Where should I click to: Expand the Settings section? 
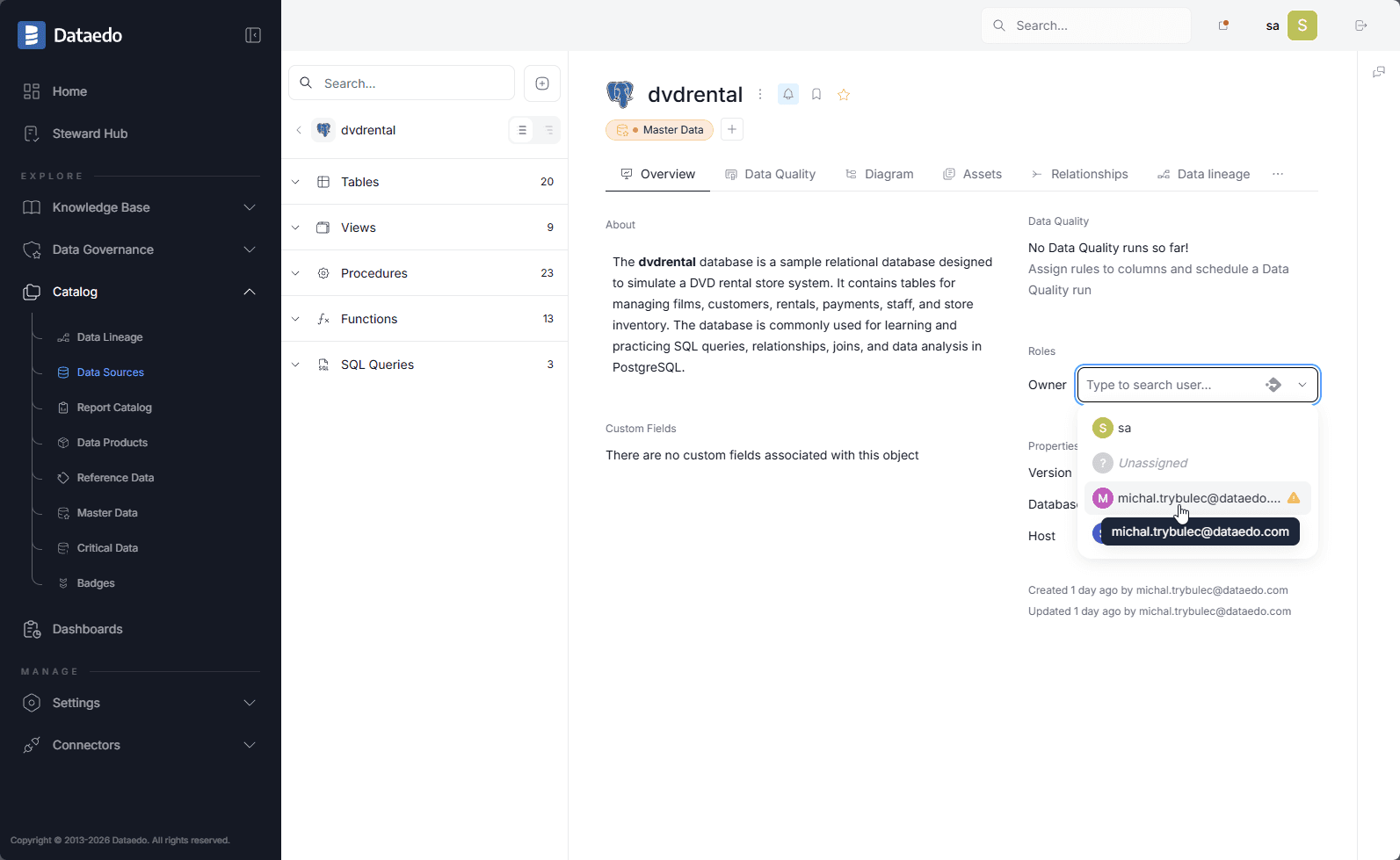141,703
